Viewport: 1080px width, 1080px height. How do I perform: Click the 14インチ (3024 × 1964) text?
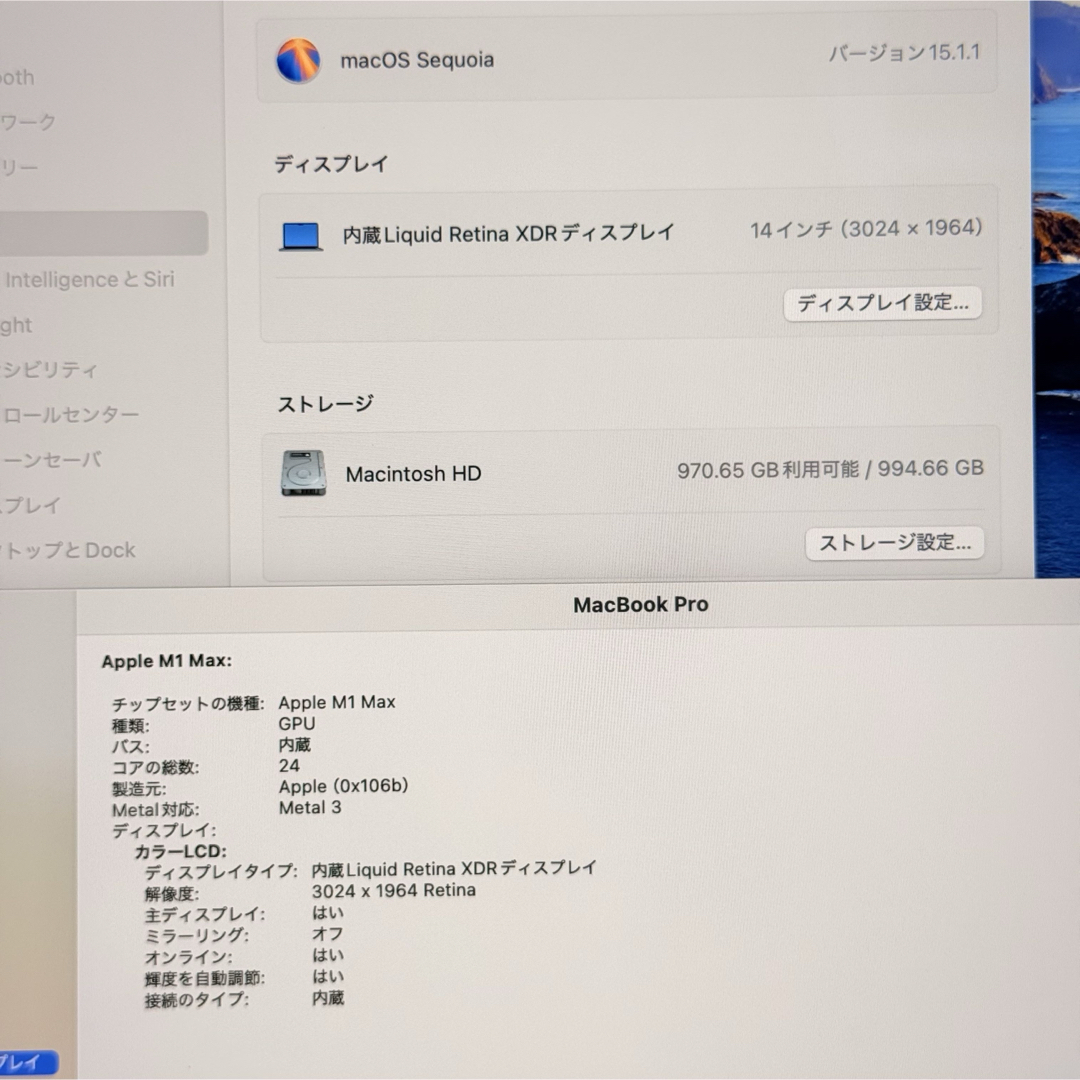tap(866, 229)
